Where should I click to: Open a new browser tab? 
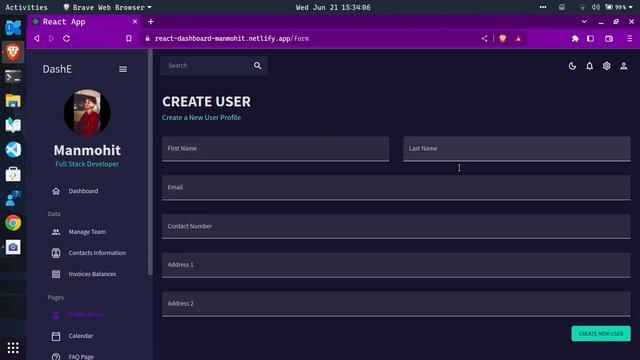point(151,22)
